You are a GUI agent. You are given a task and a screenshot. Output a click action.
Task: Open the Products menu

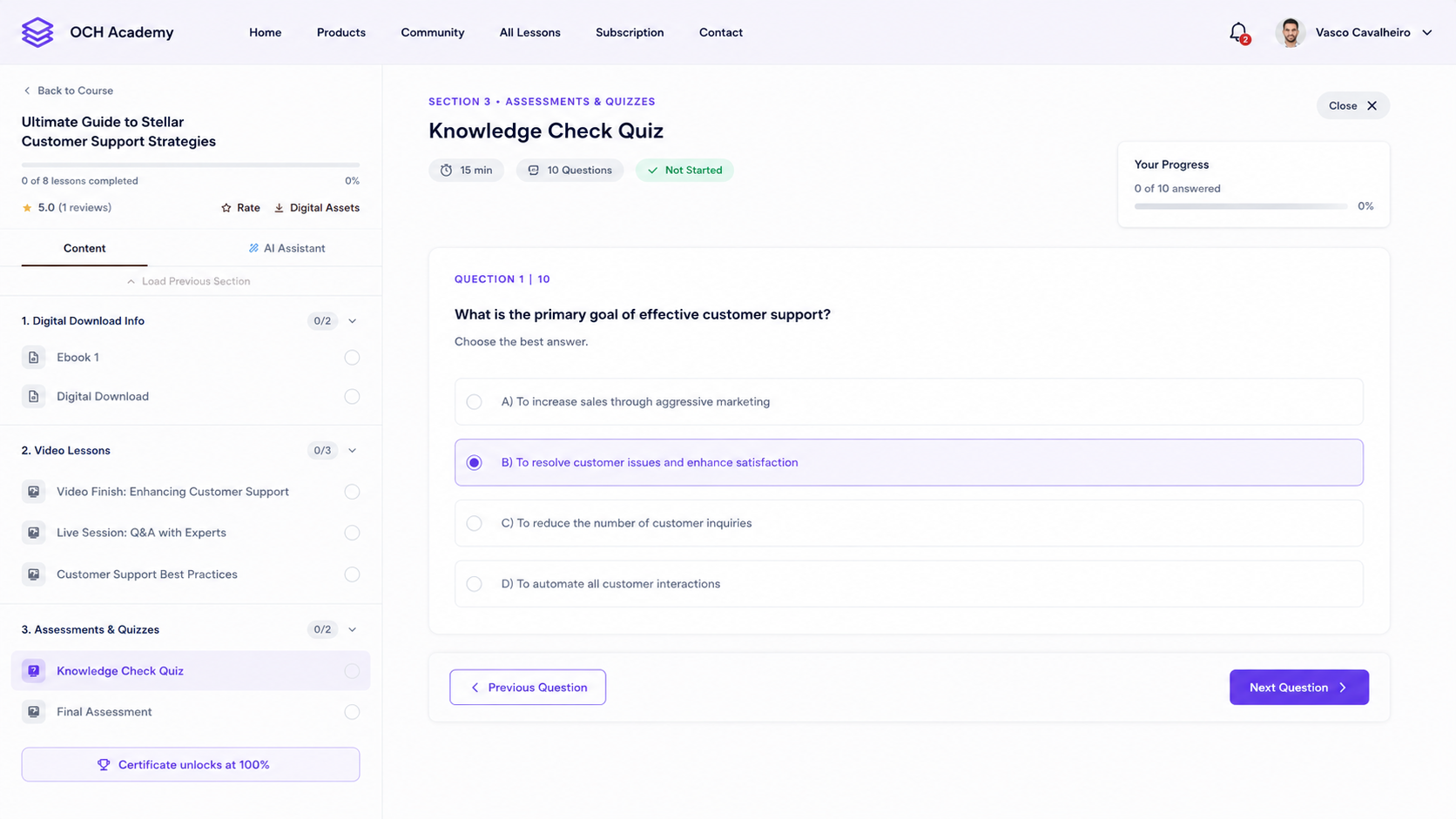[x=341, y=33]
